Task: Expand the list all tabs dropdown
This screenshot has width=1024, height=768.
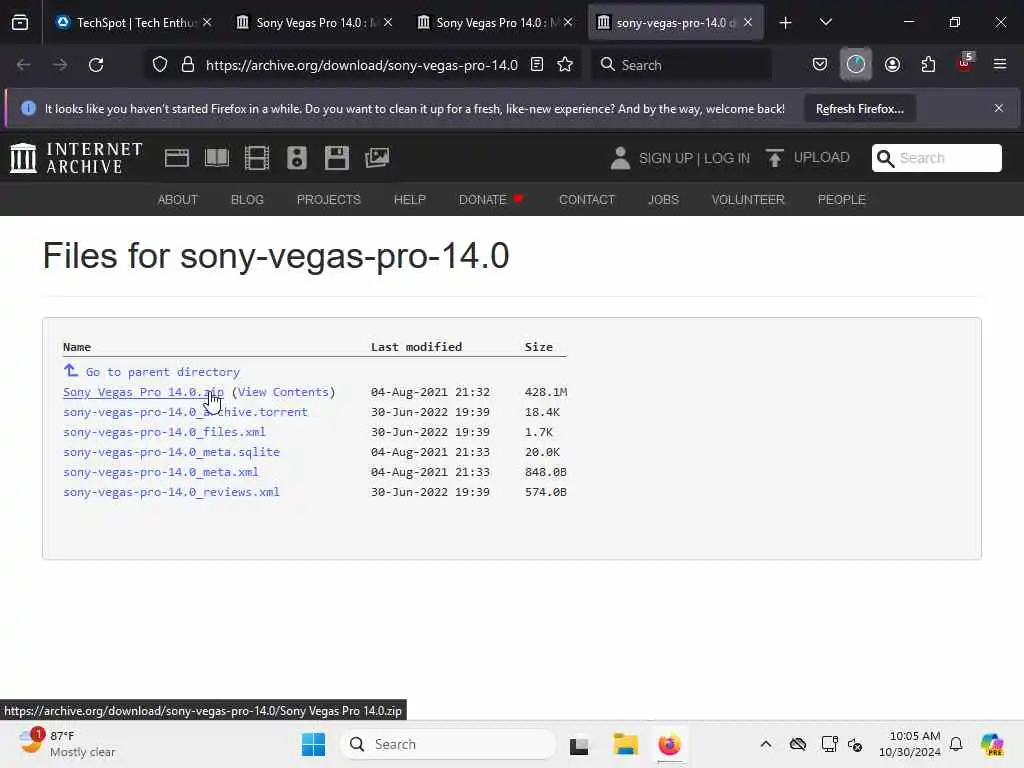Action: pyautogui.click(x=825, y=23)
